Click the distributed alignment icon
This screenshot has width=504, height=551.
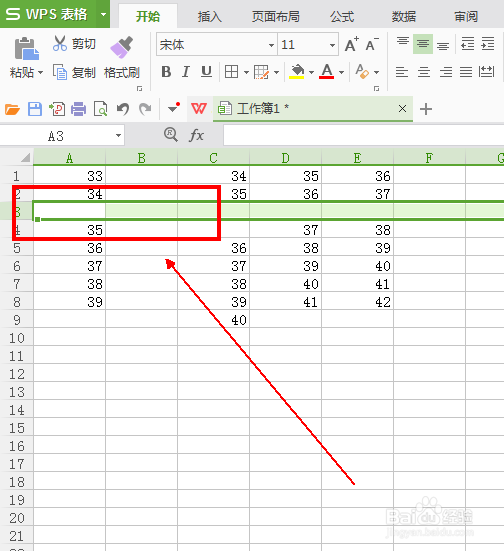point(486,72)
